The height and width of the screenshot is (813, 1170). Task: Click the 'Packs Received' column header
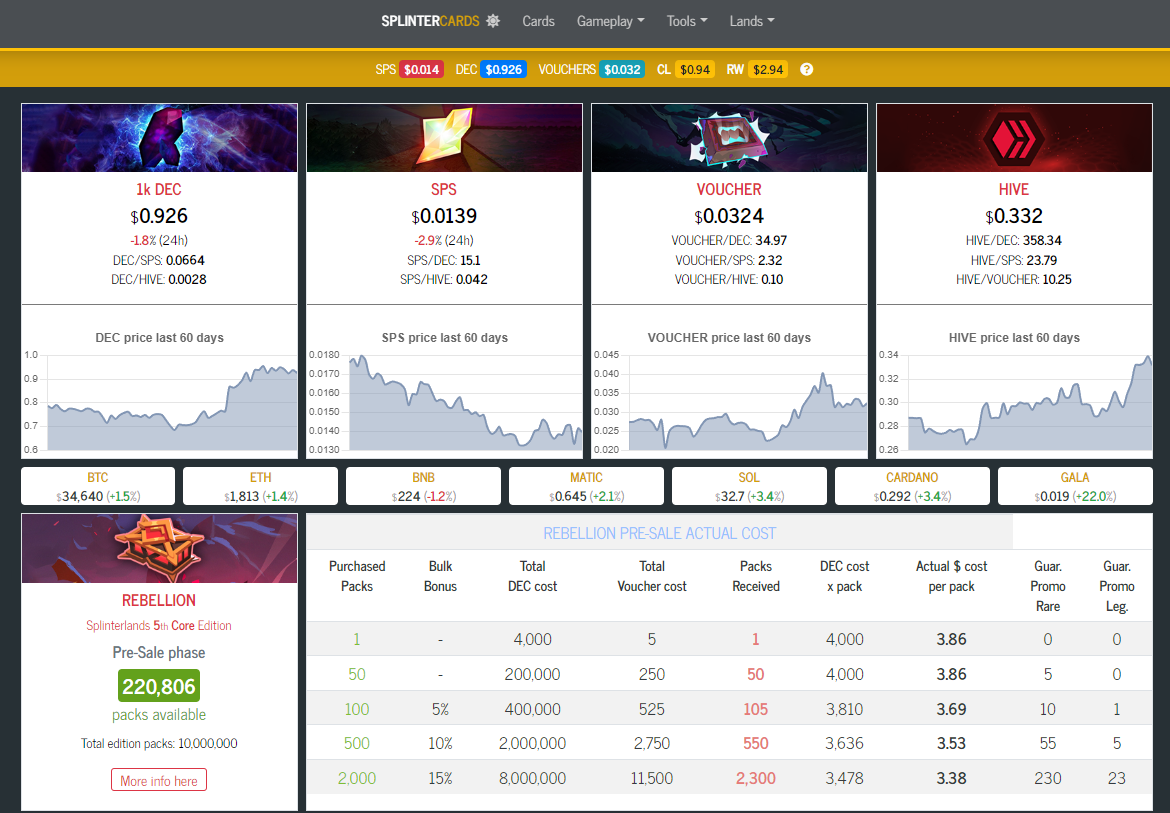(756, 576)
